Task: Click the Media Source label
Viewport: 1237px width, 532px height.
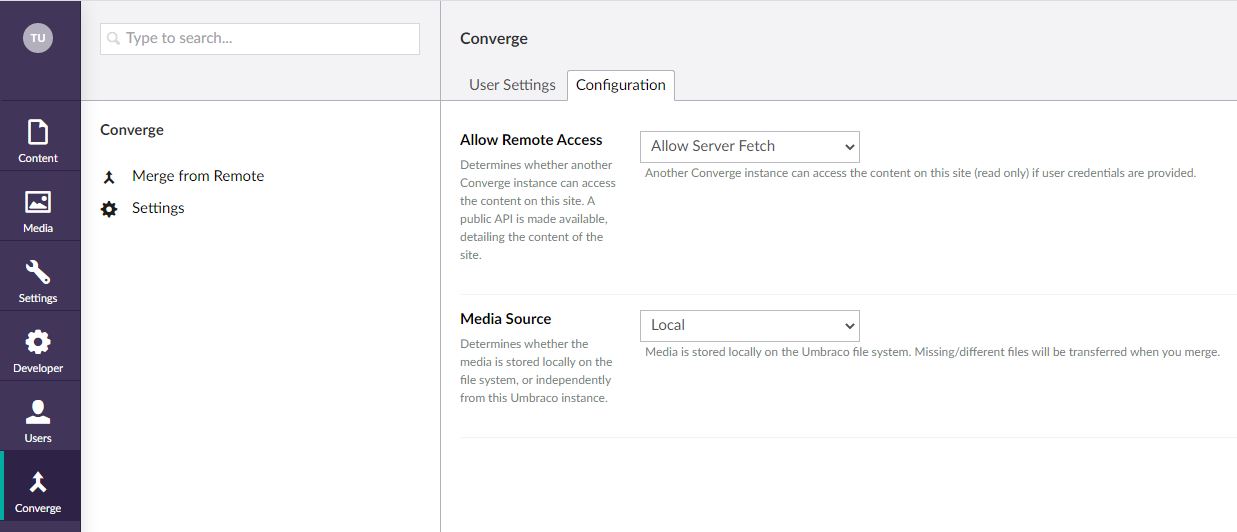Action: [x=506, y=319]
